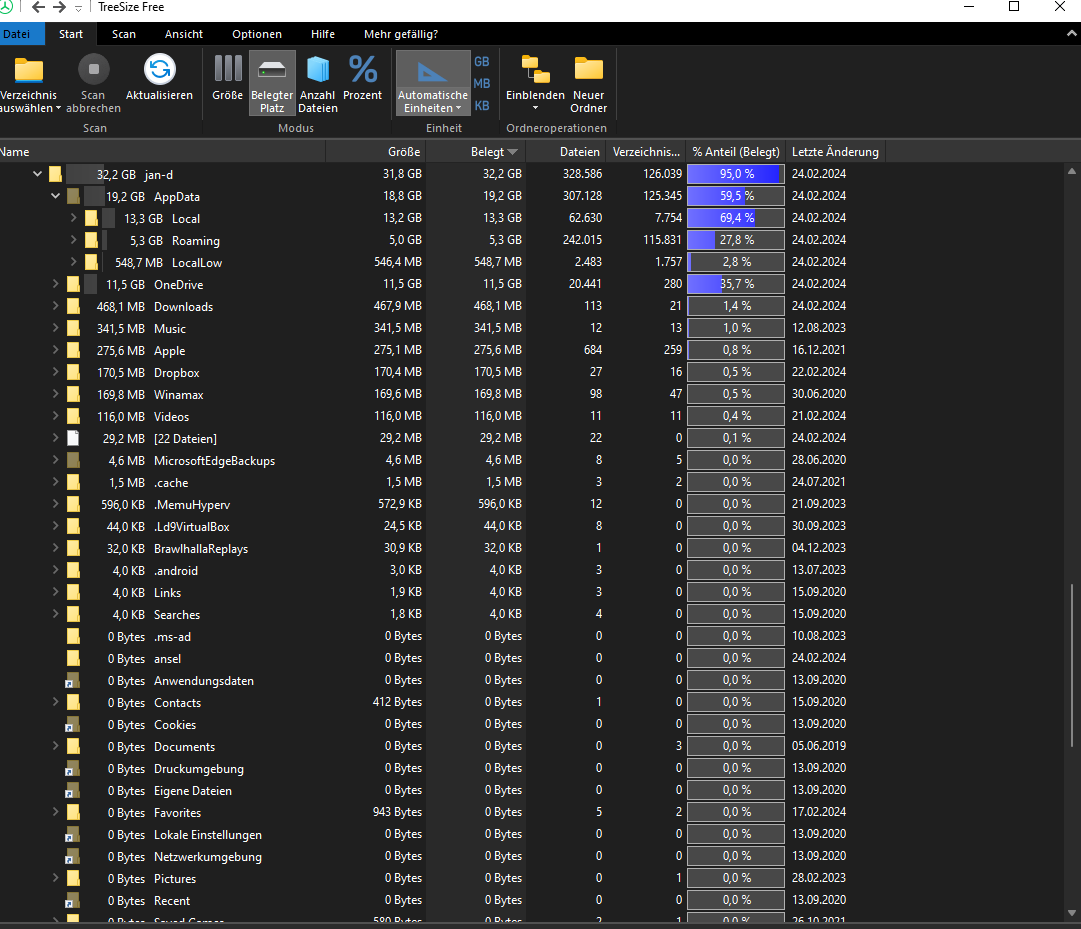This screenshot has width=1081, height=929.
Task: Open Verzeichnis auswählen folder icon
Action: click(x=29, y=70)
